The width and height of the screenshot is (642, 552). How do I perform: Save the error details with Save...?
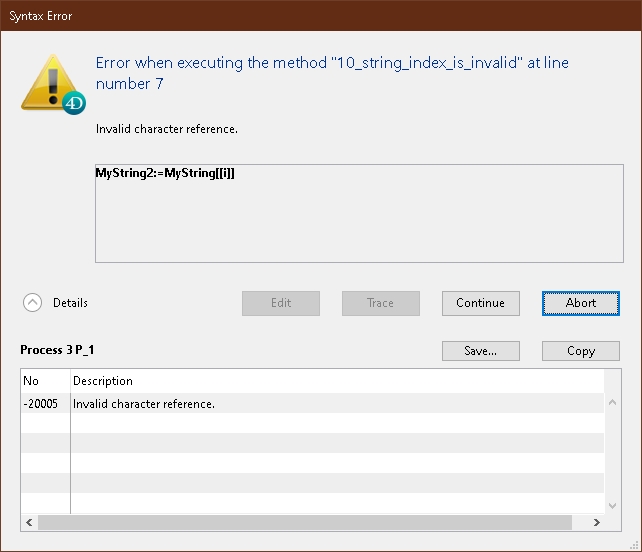tap(480, 351)
